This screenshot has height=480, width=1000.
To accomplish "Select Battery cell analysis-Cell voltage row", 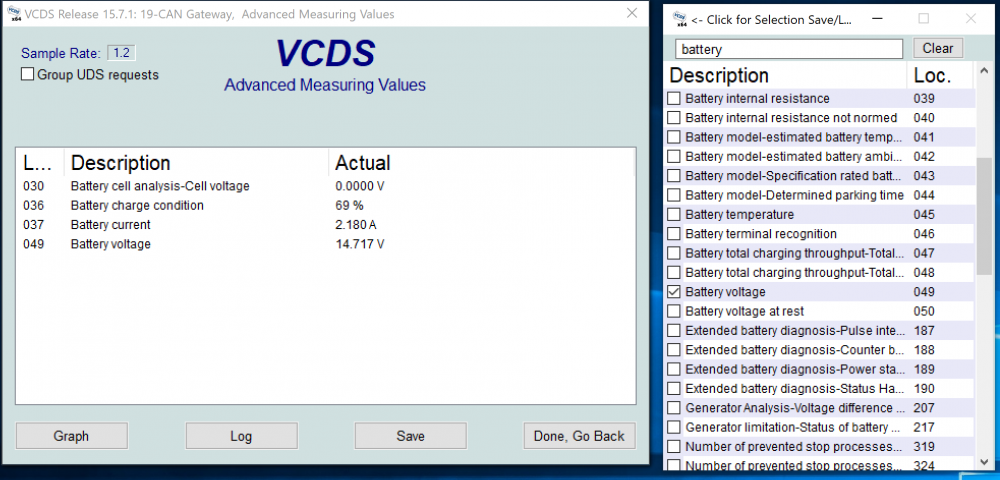I will (325, 186).
